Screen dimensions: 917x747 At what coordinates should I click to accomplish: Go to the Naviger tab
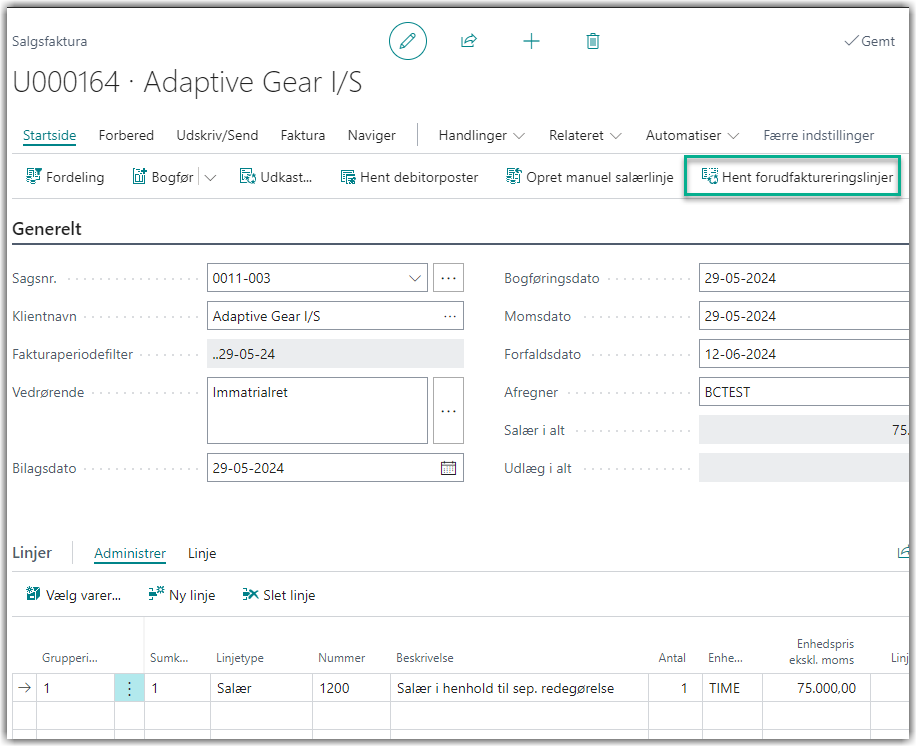point(372,135)
